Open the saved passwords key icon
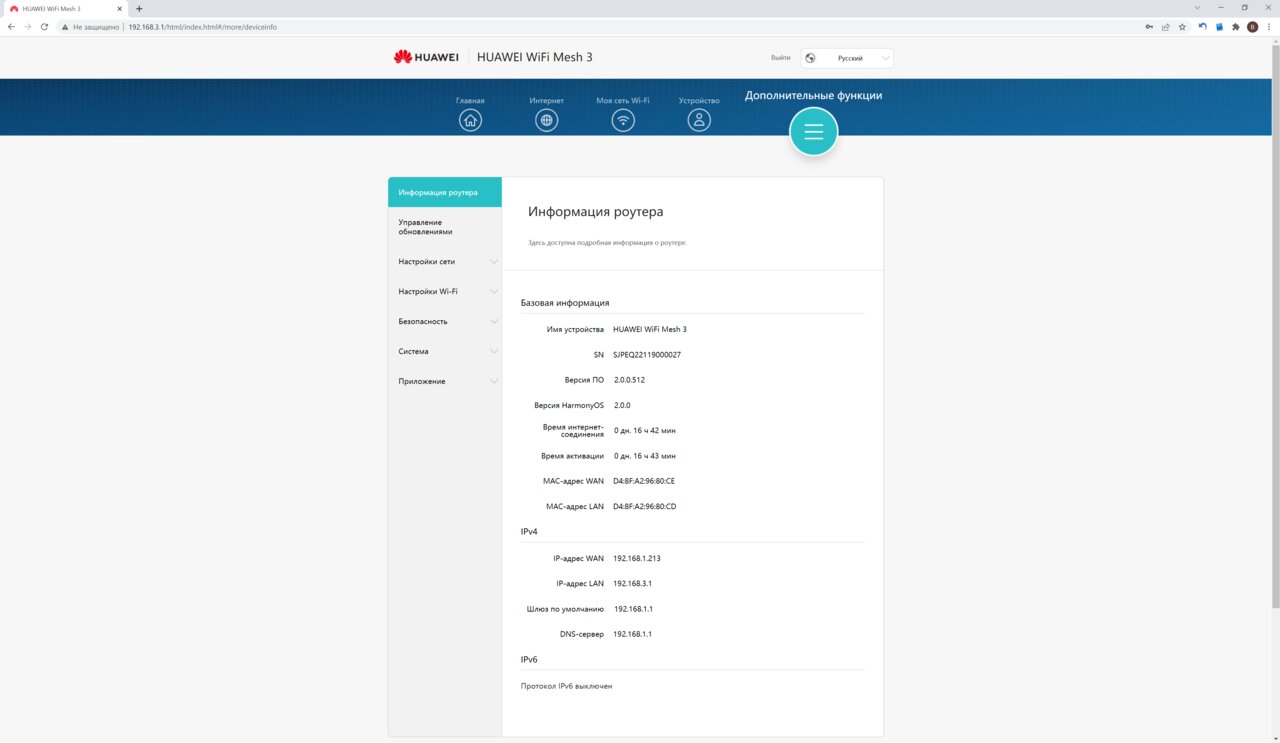This screenshot has width=1280, height=743. (1150, 27)
